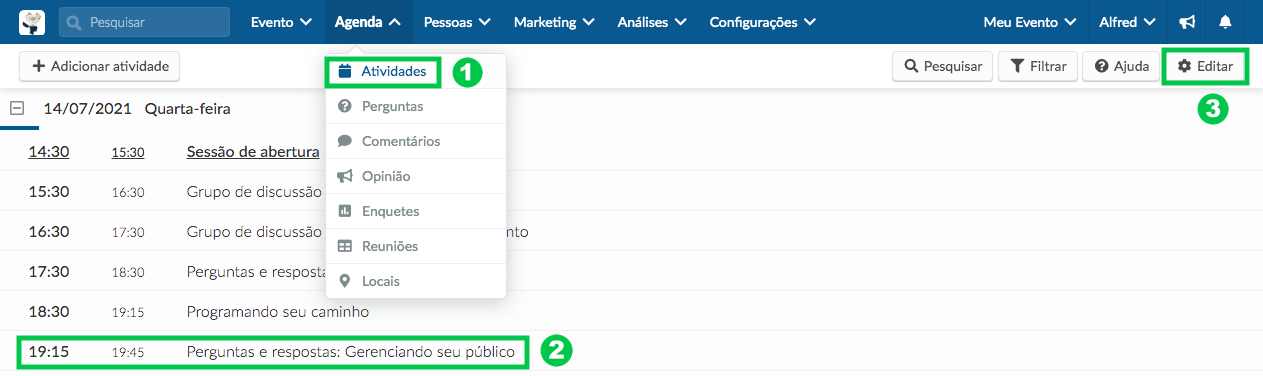
Task: Select Opinião menu item
Action: coord(416,176)
